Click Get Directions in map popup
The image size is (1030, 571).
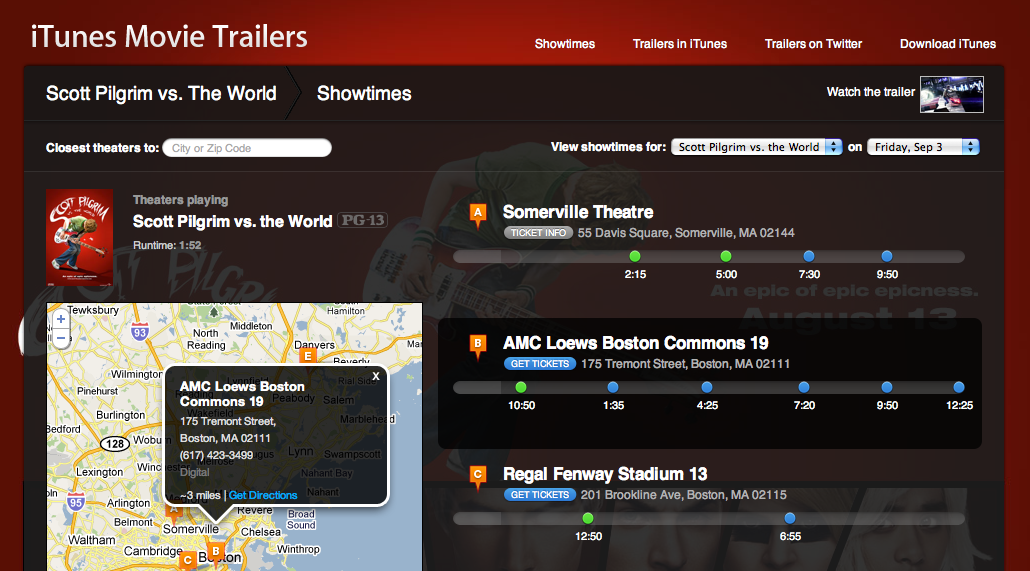click(263, 495)
